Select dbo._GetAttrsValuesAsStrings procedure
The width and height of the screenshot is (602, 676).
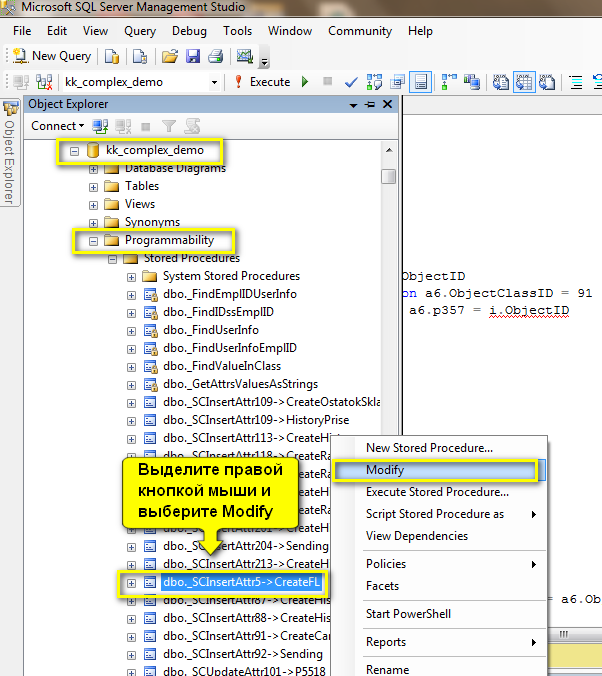click(240, 384)
